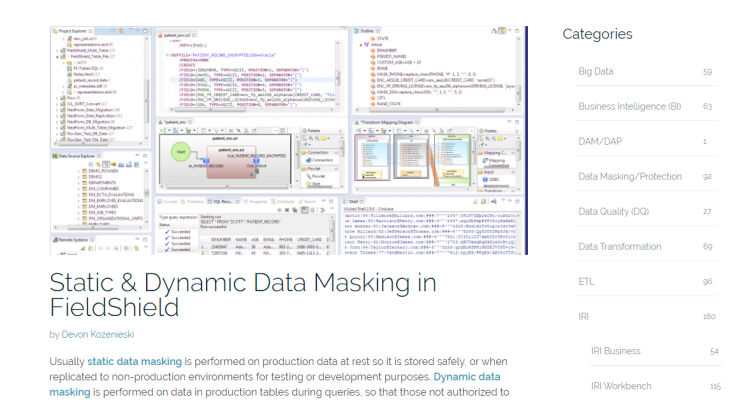Open the IRI Business subcategory
The image size is (732, 402).
pos(615,351)
